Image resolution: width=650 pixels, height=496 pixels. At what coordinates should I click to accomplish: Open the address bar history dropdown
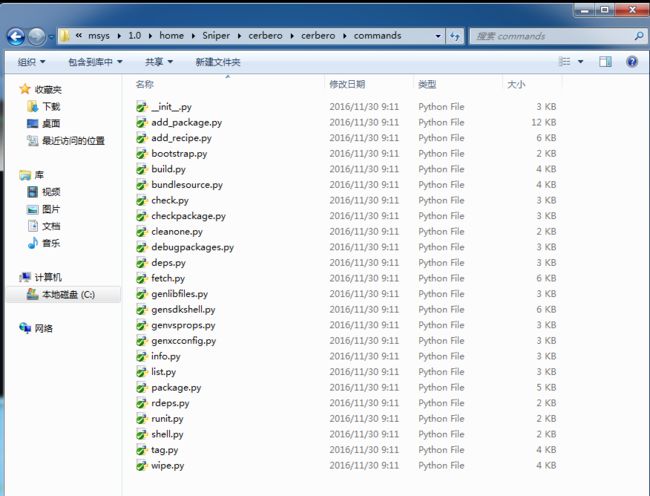tap(438, 36)
